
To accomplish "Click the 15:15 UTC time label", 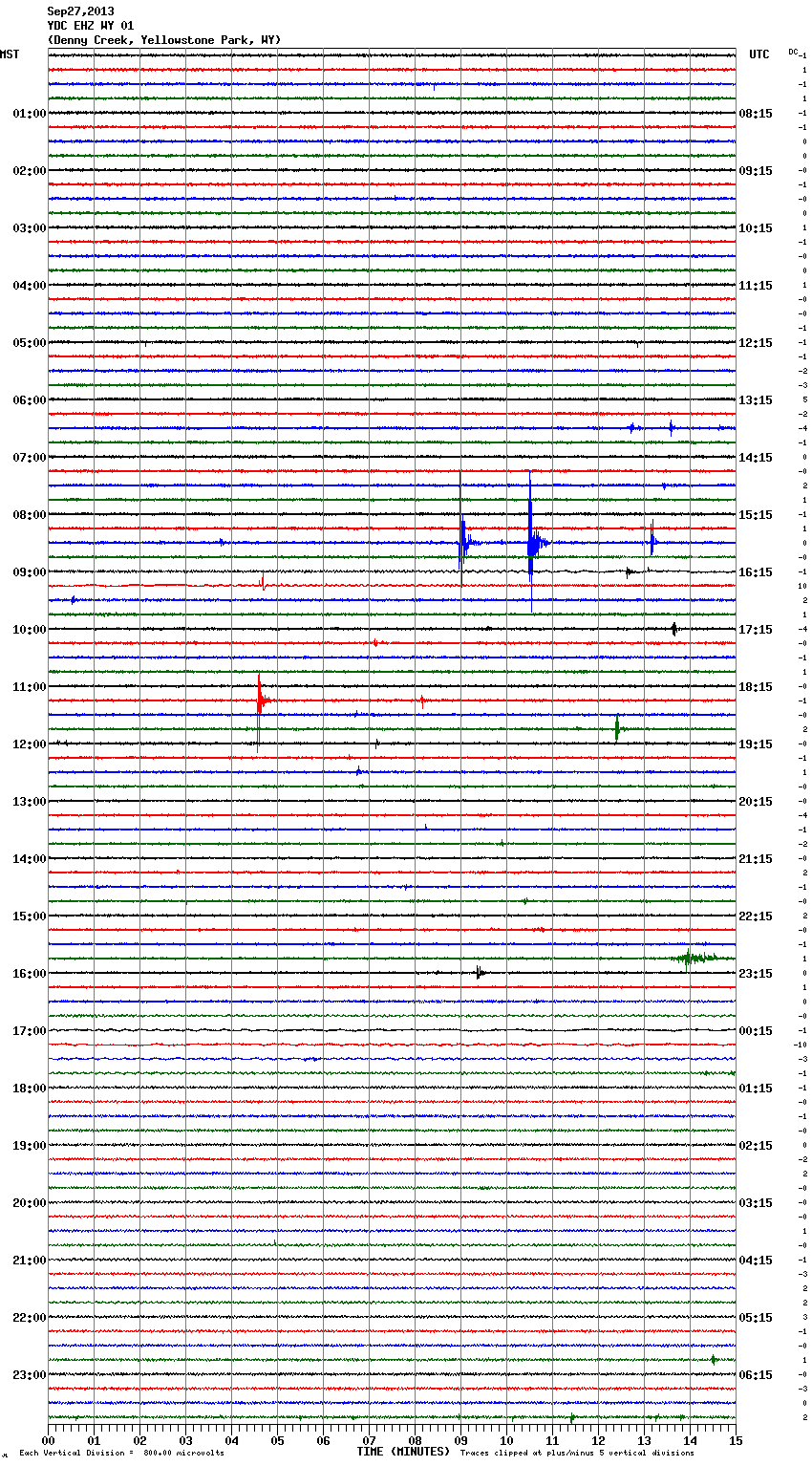I will [756, 515].
